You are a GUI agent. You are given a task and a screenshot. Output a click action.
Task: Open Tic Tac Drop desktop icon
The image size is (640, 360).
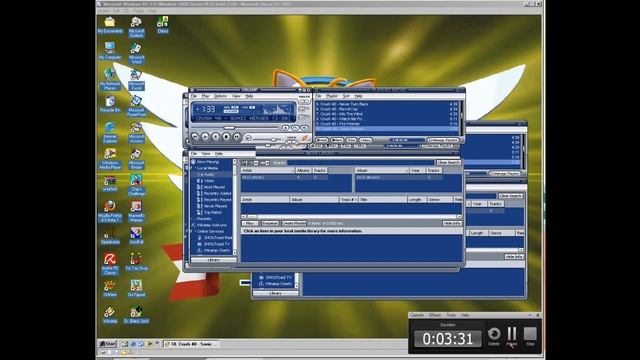[136, 262]
